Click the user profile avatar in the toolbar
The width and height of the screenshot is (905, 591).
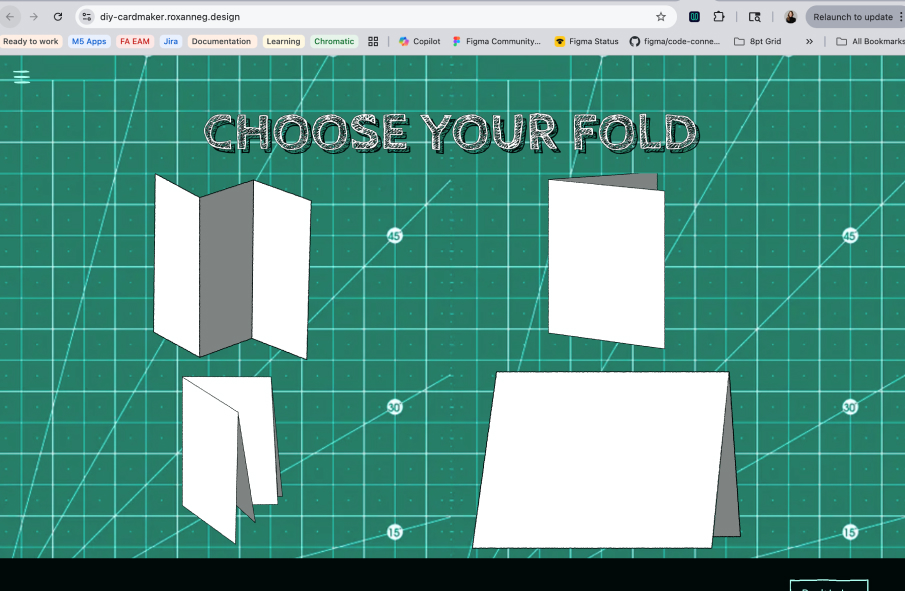[790, 16]
